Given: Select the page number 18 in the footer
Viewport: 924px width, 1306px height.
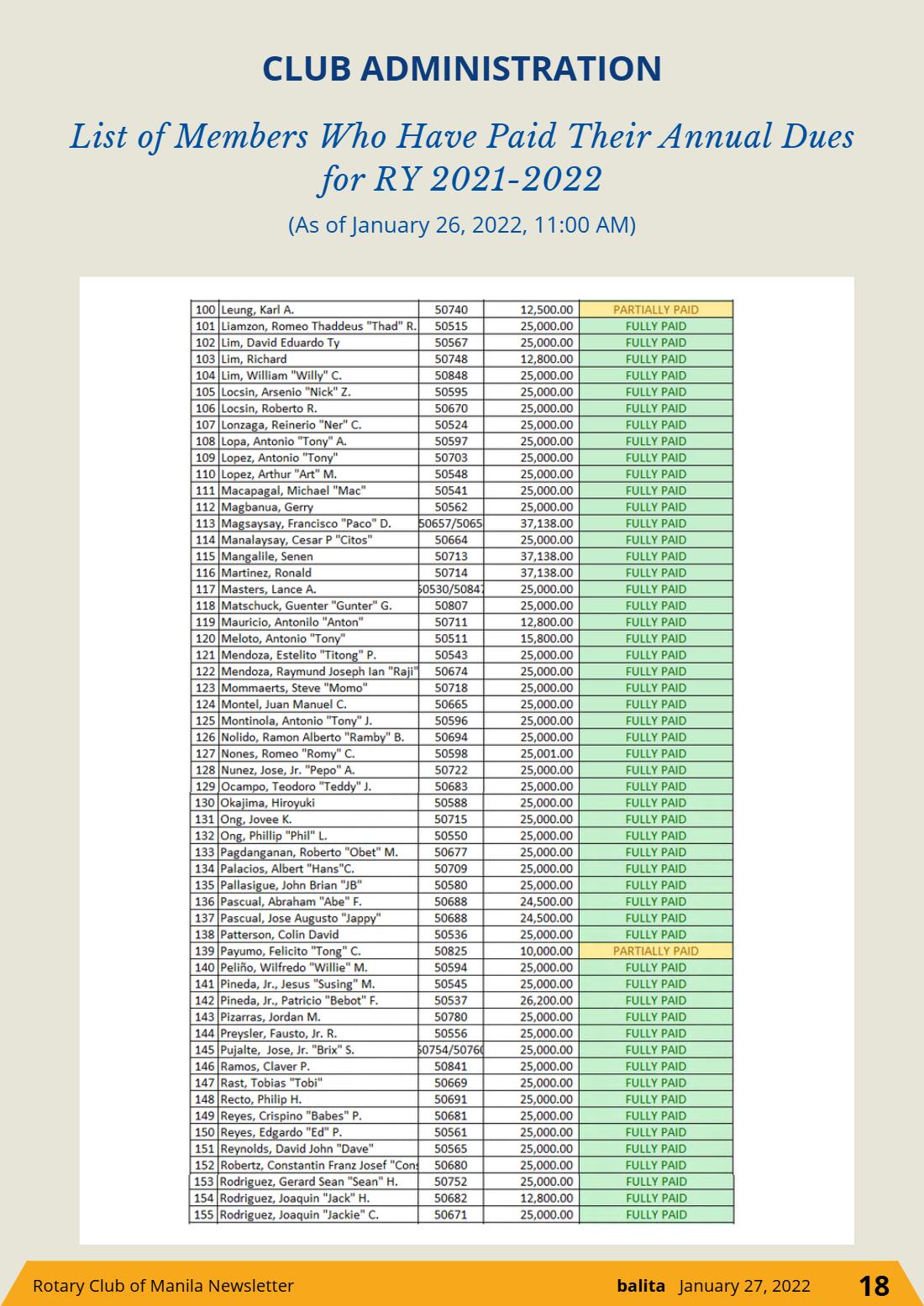Looking at the screenshot, I should point(874,1286).
